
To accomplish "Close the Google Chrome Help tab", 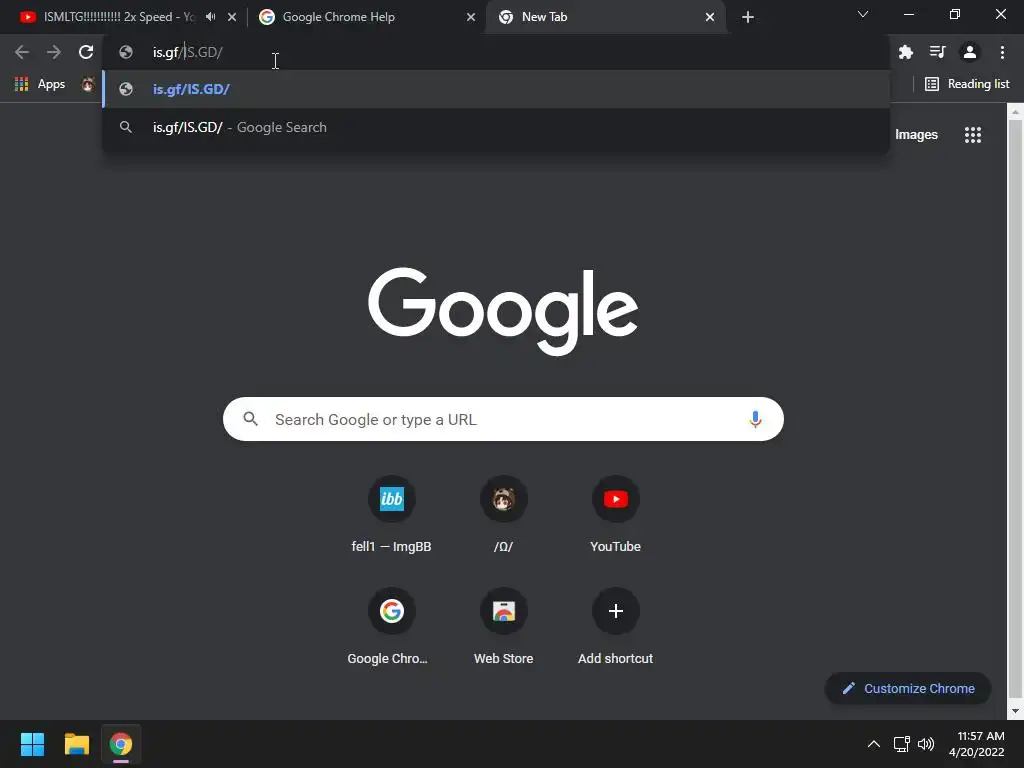I will (x=471, y=17).
